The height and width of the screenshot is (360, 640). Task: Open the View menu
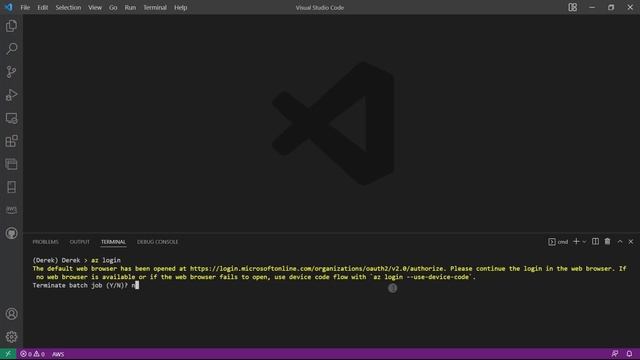(x=95, y=7)
